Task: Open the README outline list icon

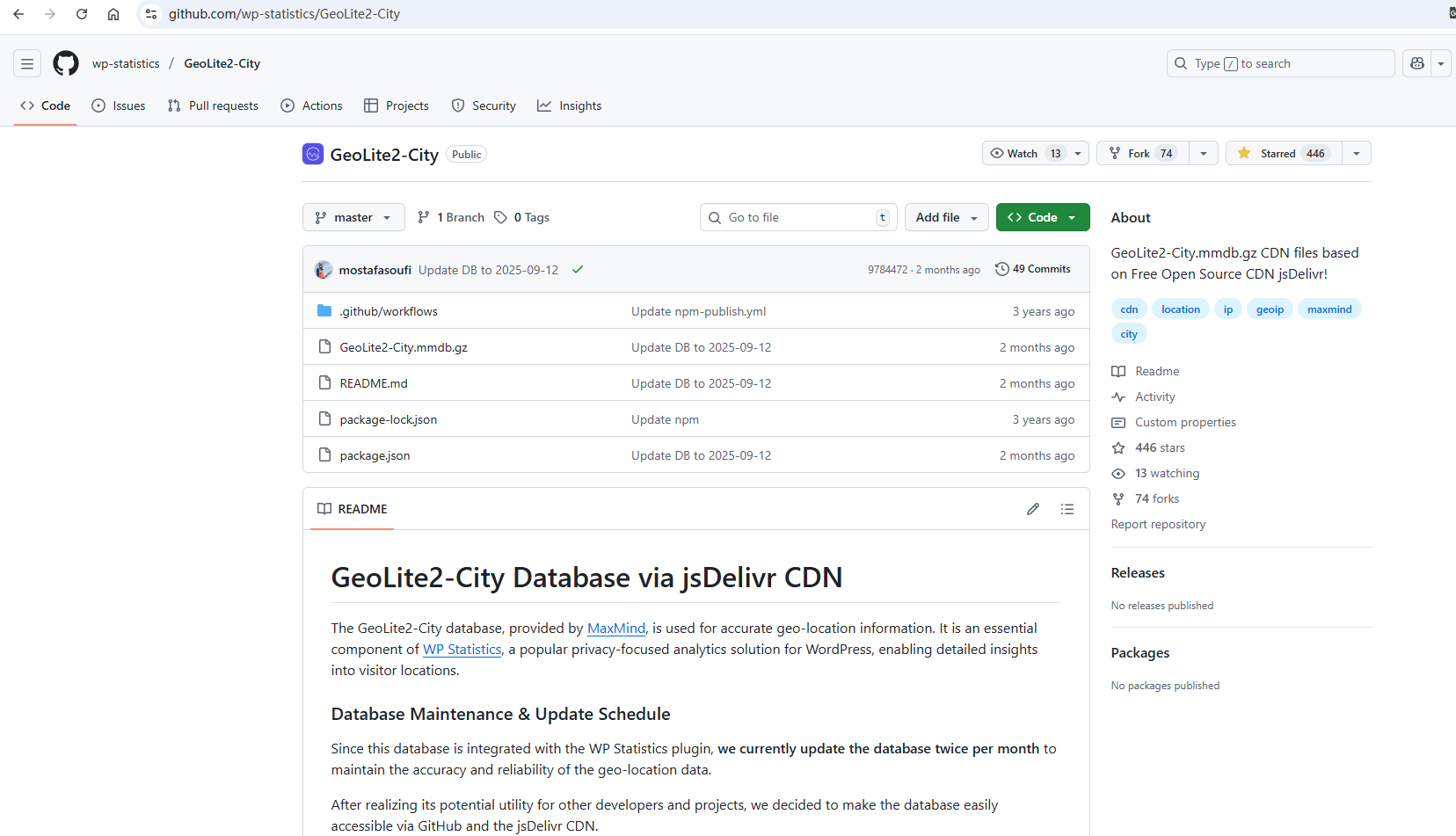Action: click(x=1067, y=509)
